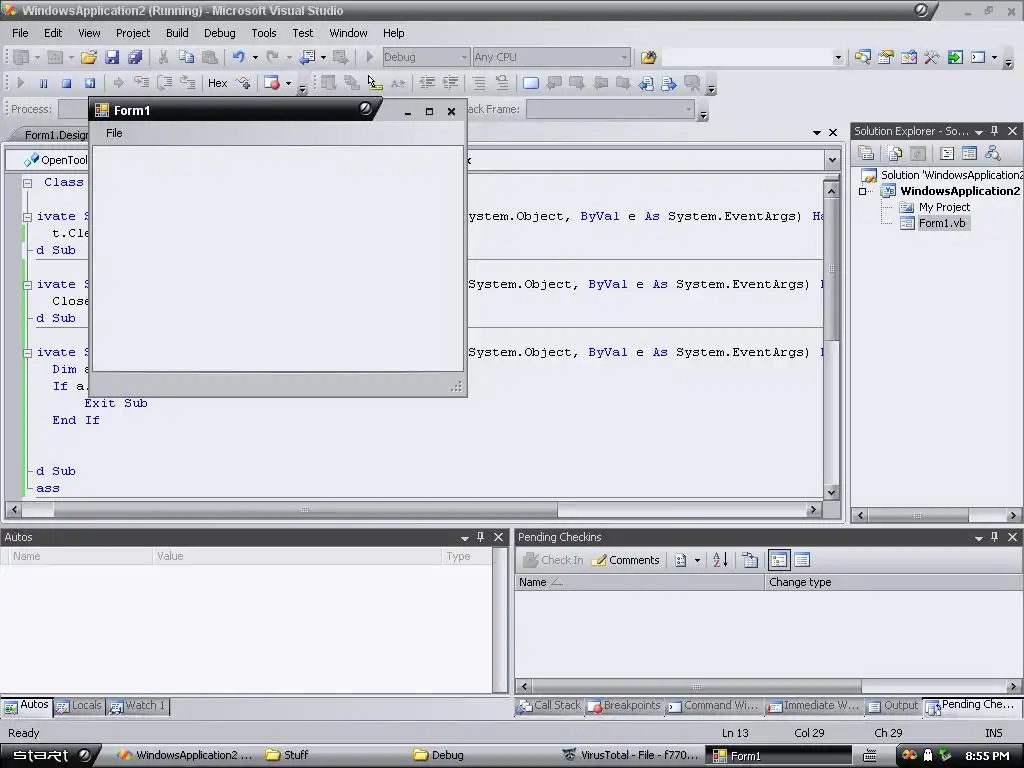Select Form1.vb in Solution Explorer
This screenshot has width=1024, height=768.
pyautogui.click(x=942, y=223)
